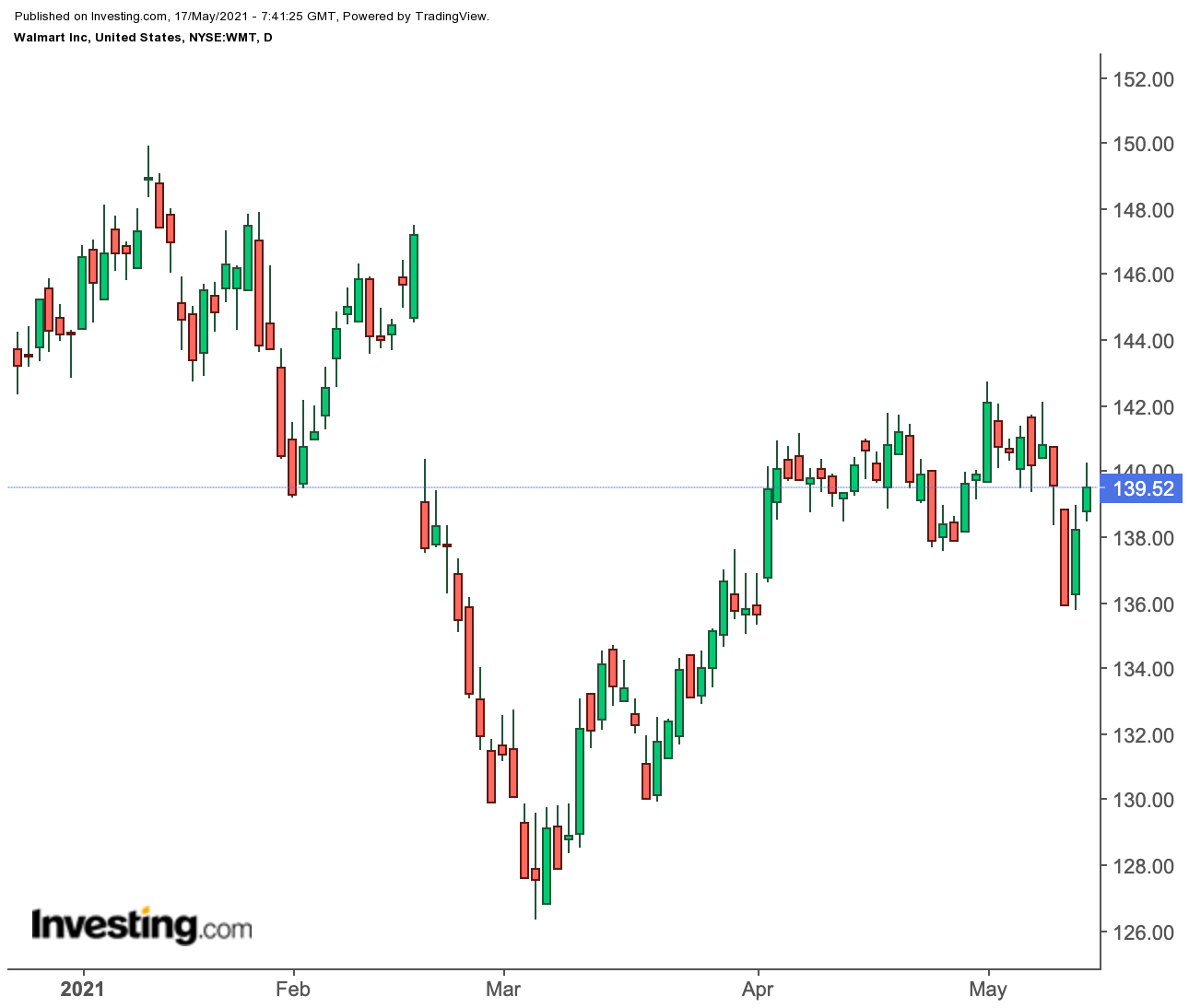
Task: Click the 134.00 price axis label
Action: (x=1144, y=670)
